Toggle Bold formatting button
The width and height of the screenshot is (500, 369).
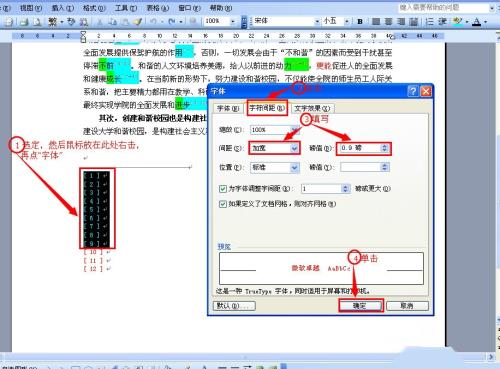pos(360,22)
